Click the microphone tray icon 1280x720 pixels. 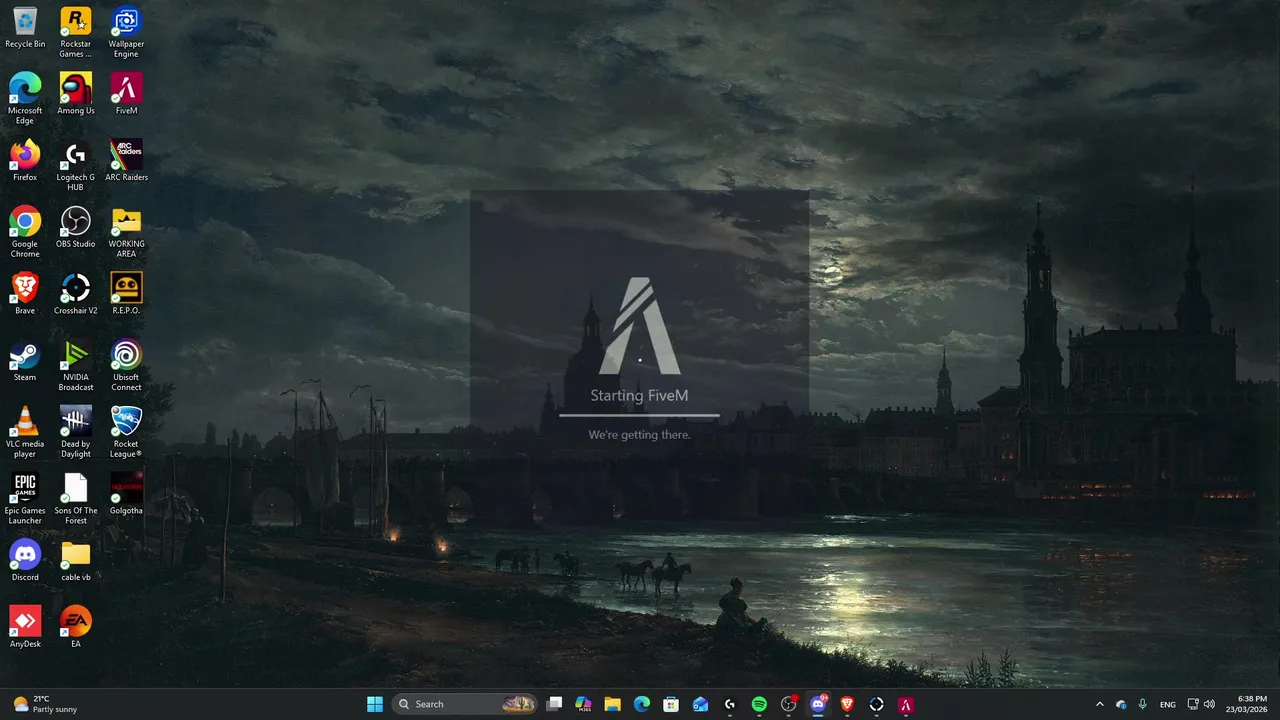tap(1142, 704)
